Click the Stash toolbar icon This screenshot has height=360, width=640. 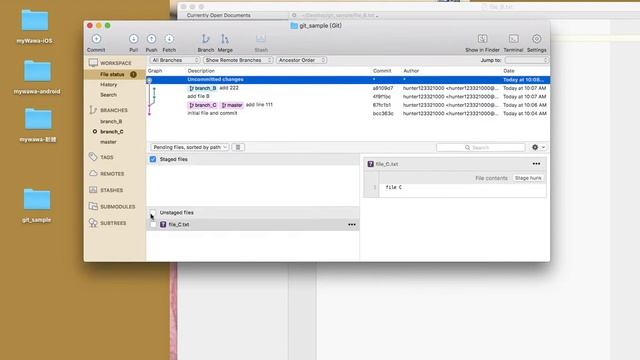[x=261, y=39]
